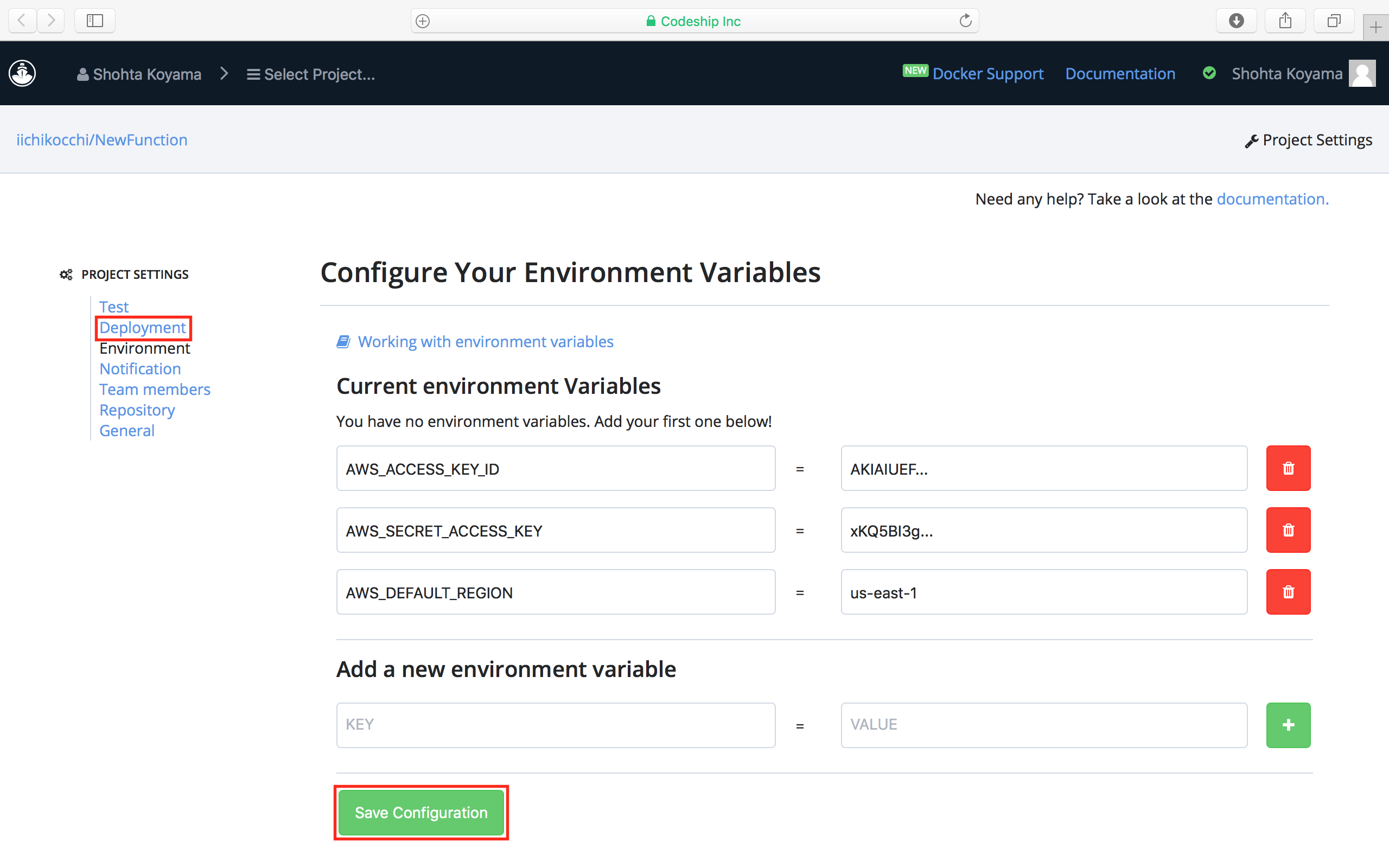
Task: Open Documentation from the top navigation
Action: tap(1120, 73)
